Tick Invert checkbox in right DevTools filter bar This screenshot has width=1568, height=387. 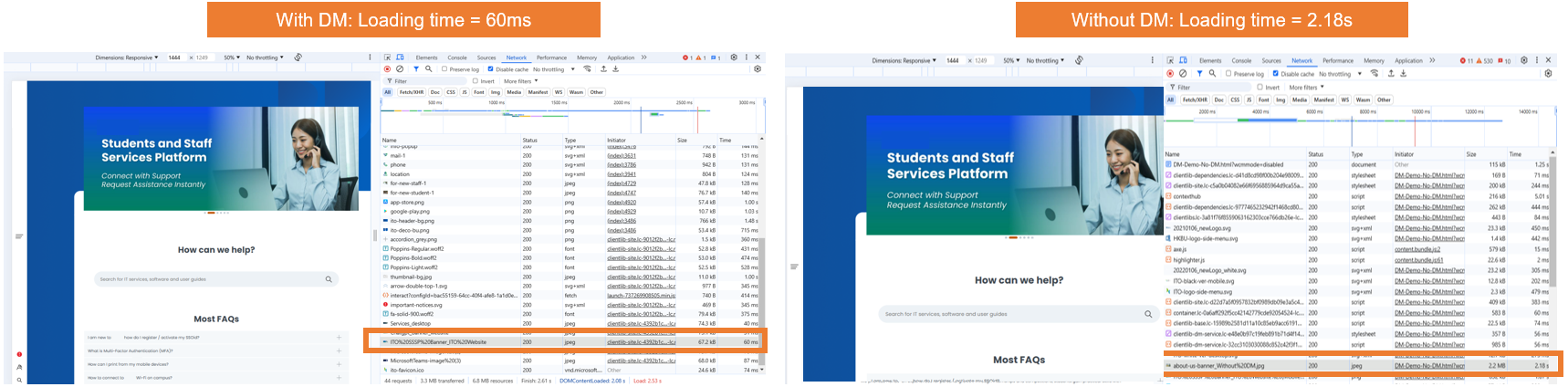[1260, 87]
